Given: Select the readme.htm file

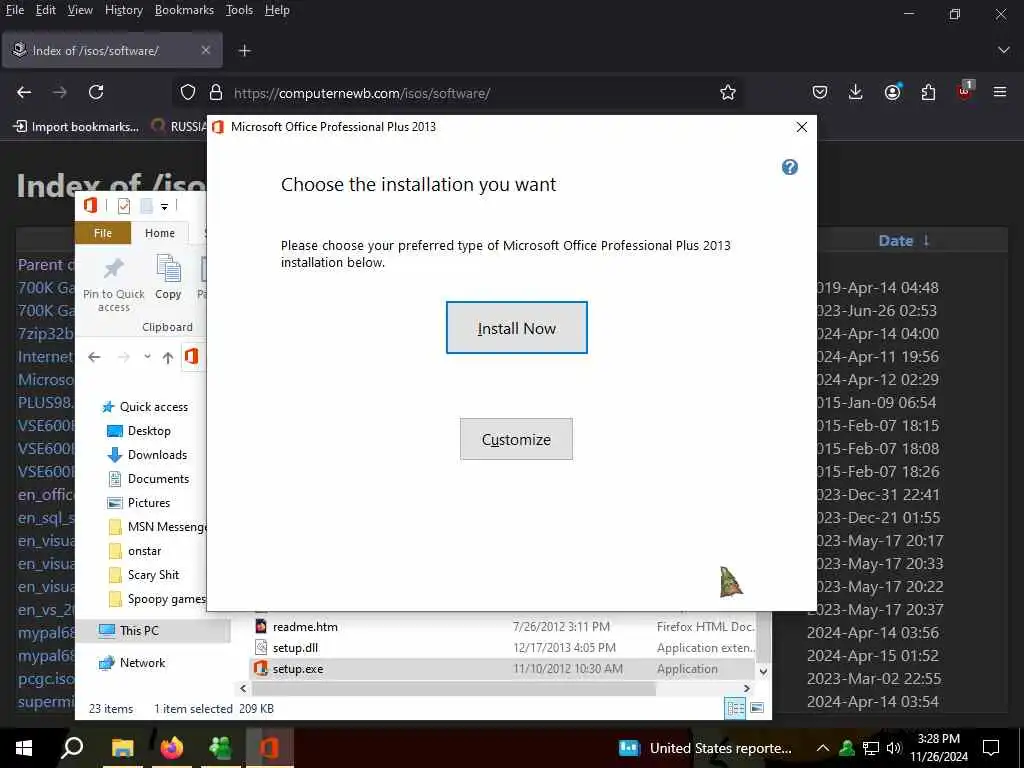Looking at the screenshot, I should click(504, 626).
